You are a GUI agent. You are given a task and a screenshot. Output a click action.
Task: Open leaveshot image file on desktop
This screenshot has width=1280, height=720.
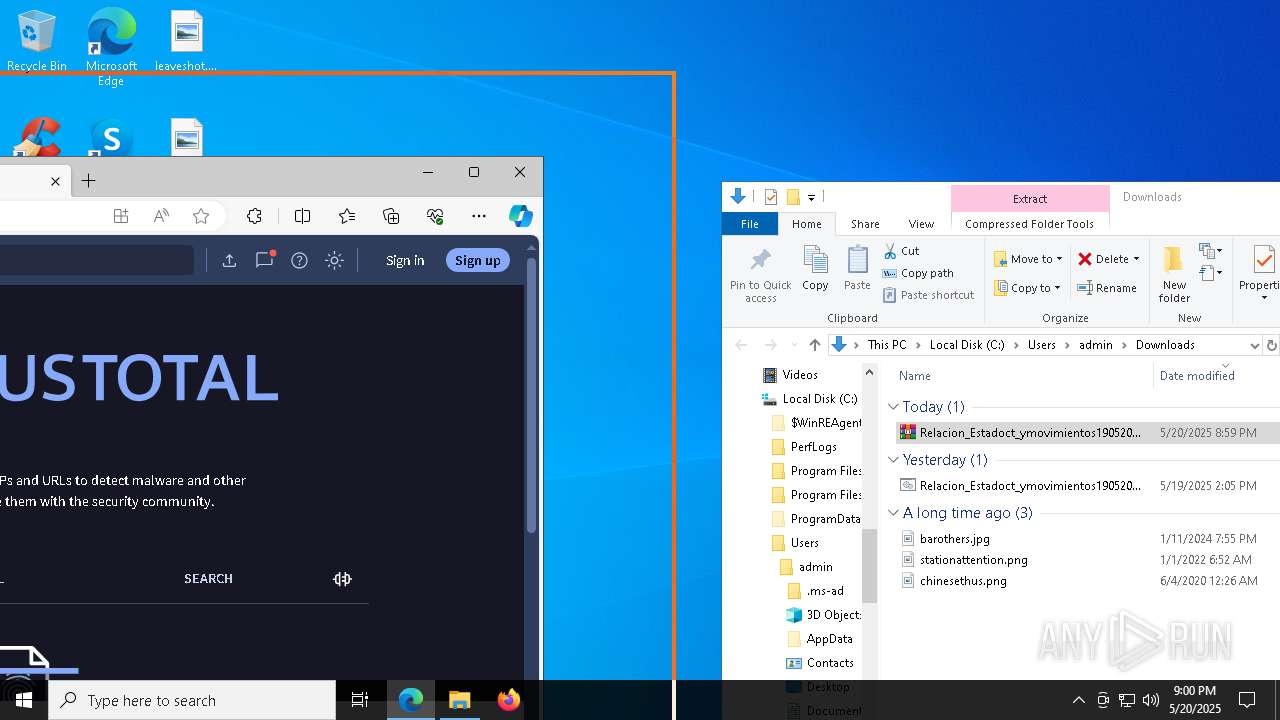coord(186,40)
